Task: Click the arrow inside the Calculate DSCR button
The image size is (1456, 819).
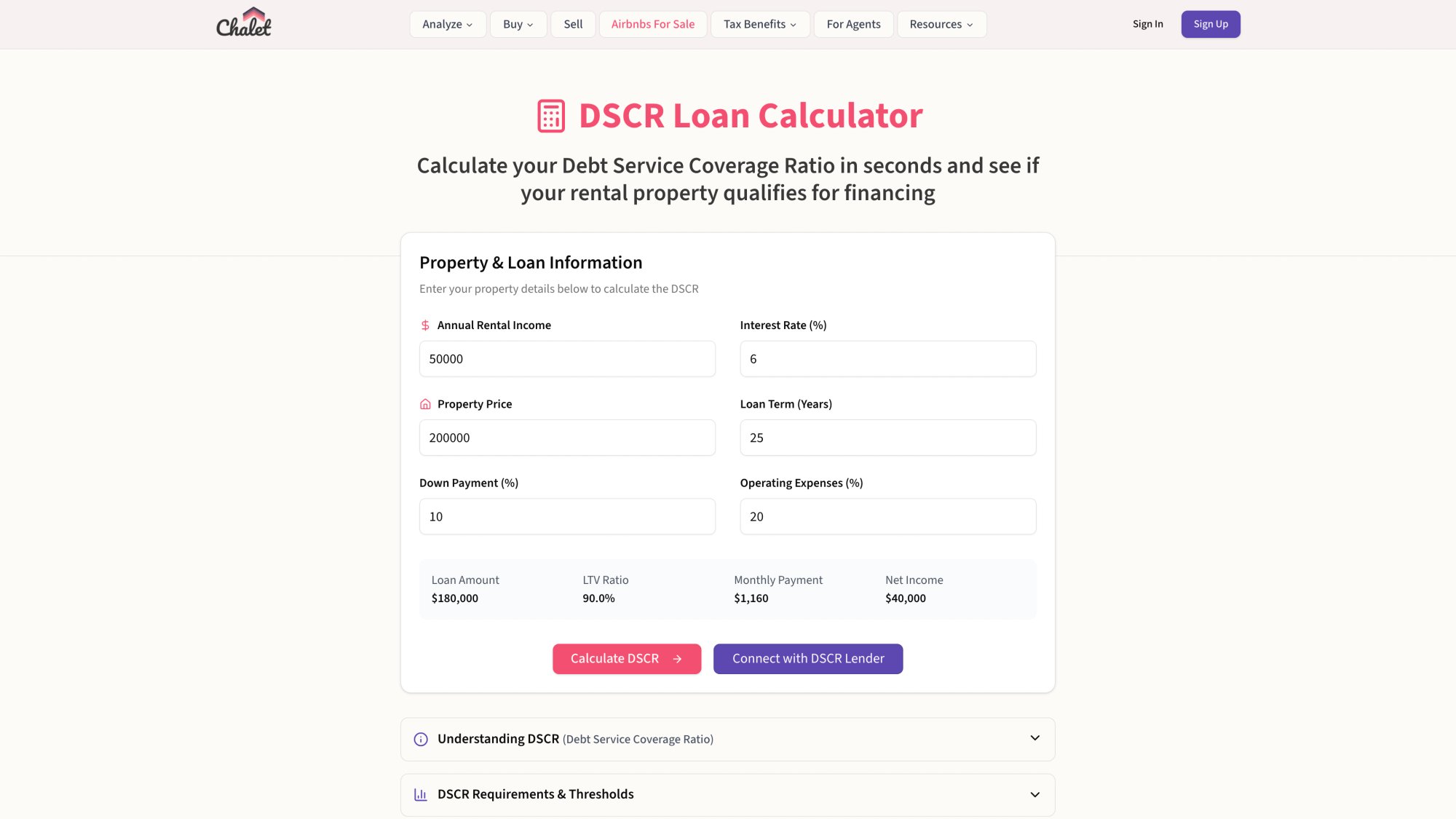Action: [677, 658]
